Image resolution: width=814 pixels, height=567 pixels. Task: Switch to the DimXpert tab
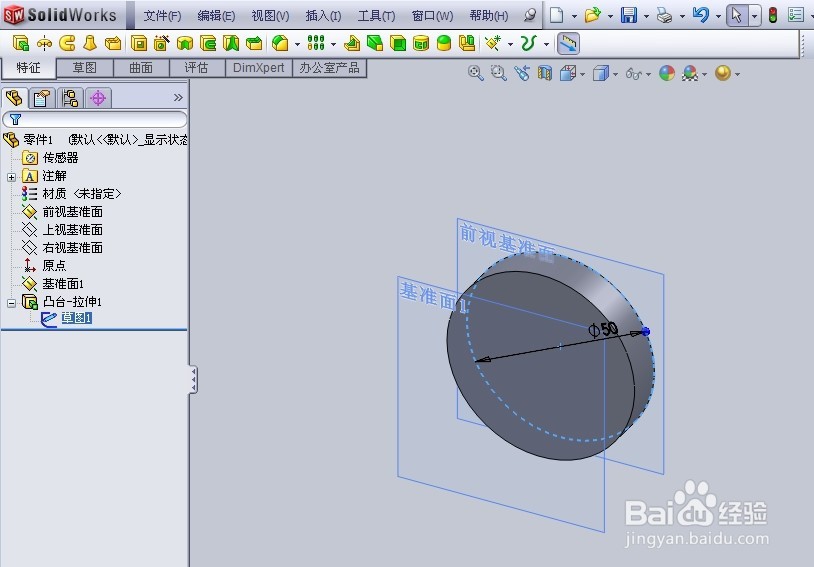[259, 68]
